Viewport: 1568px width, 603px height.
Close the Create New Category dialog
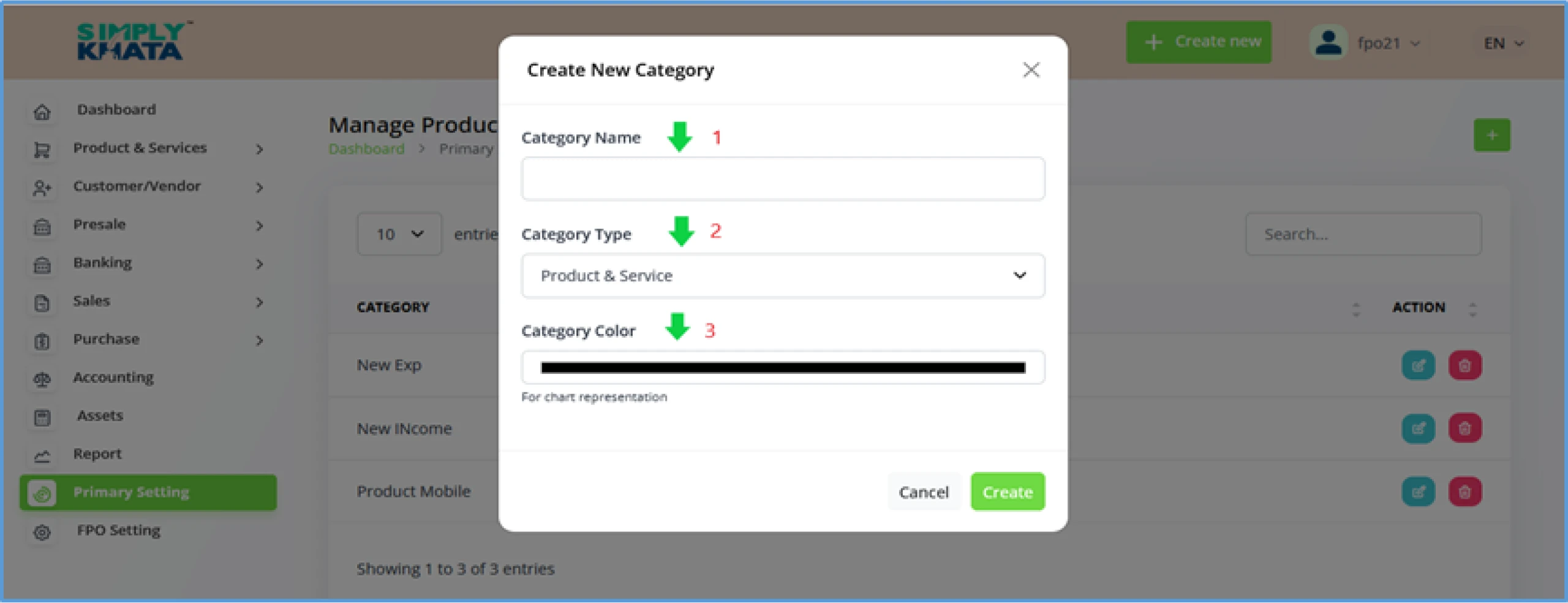tap(1031, 70)
